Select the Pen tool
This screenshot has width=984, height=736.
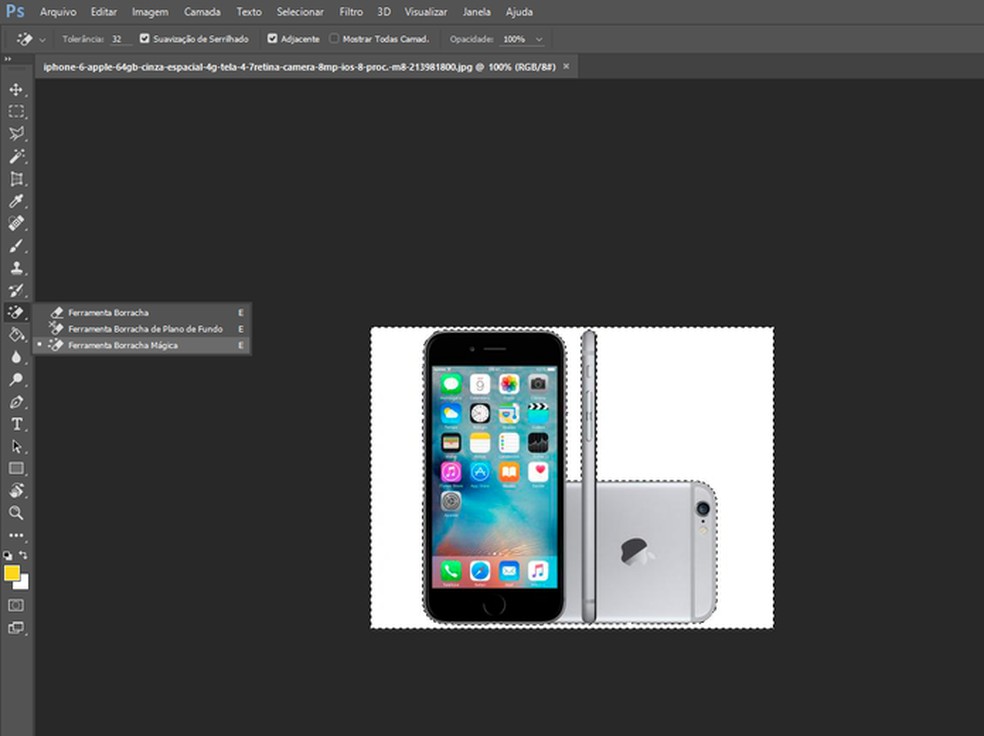pos(16,402)
